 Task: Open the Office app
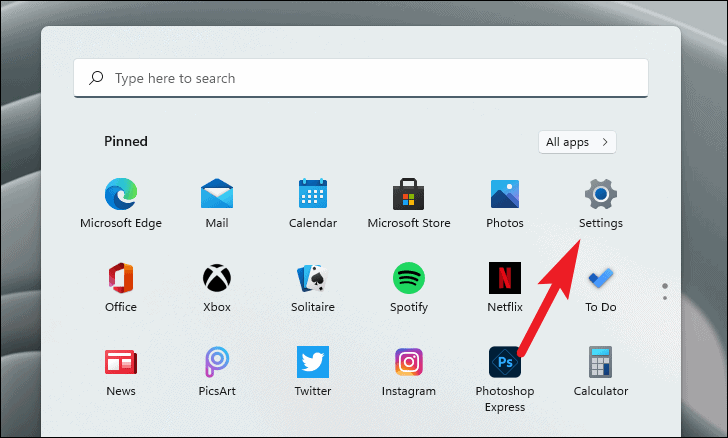(121, 287)
